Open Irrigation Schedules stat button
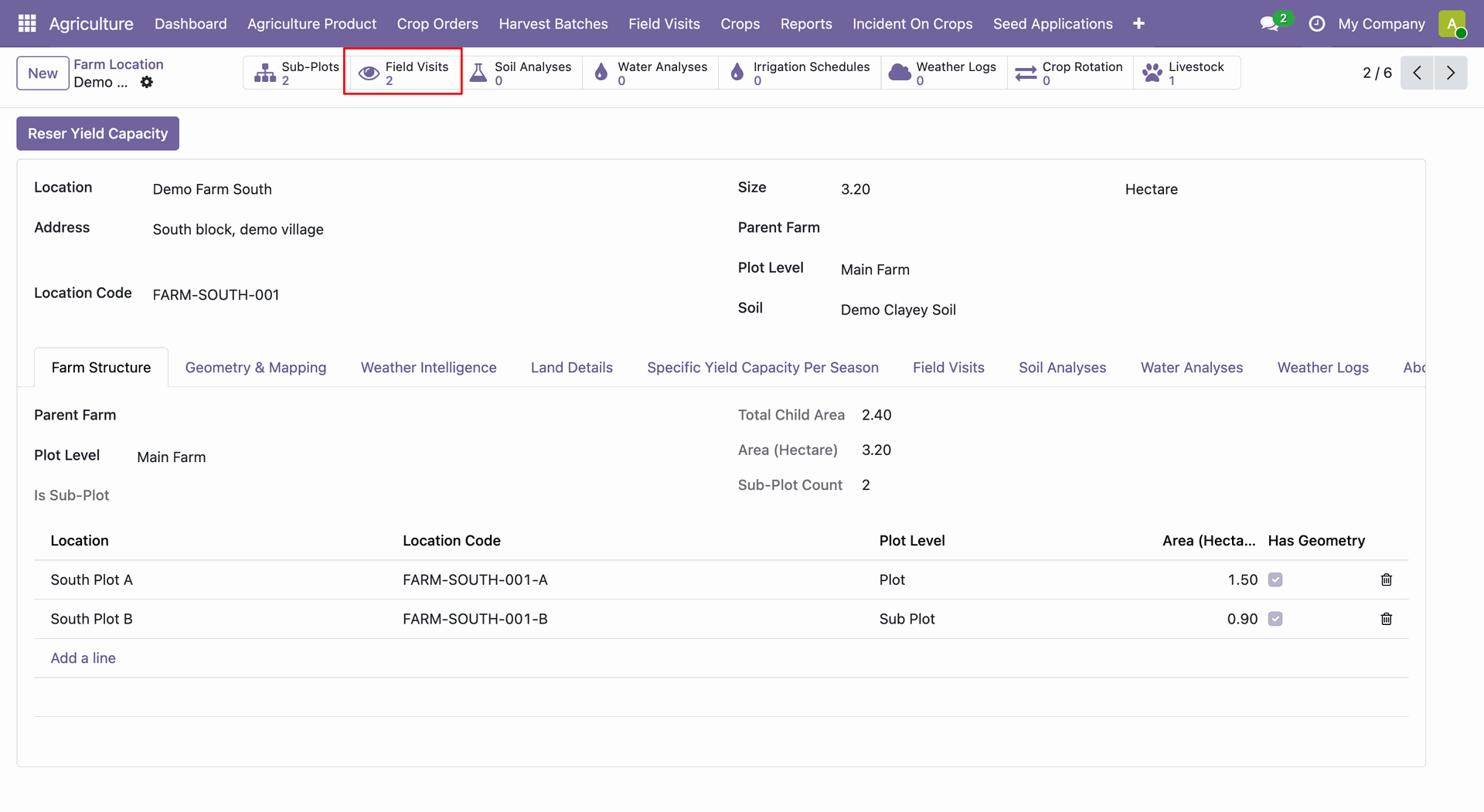Screen dimensions: 1484x812 (x=800, y=73)
